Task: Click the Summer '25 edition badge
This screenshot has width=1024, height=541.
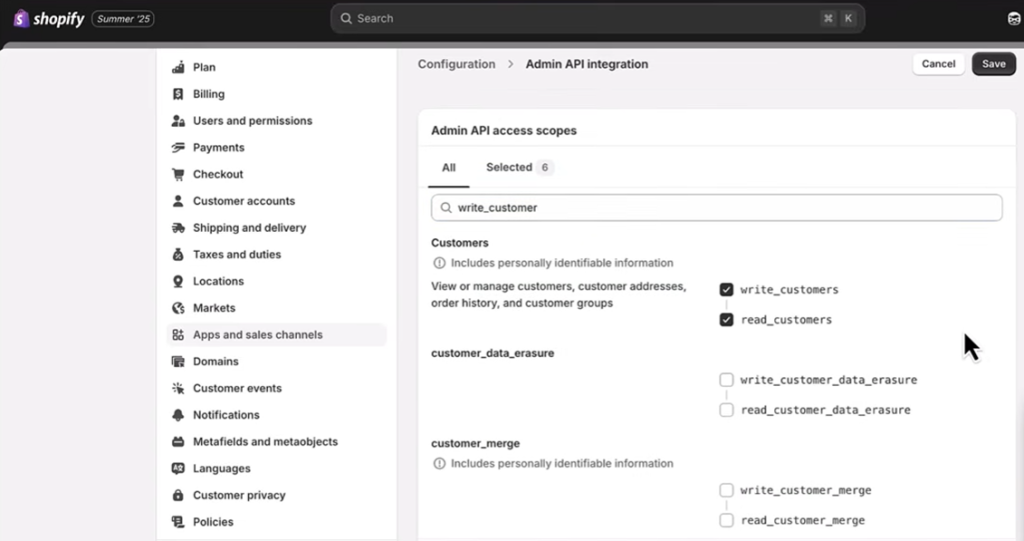Action: click(x=123, y=19)
